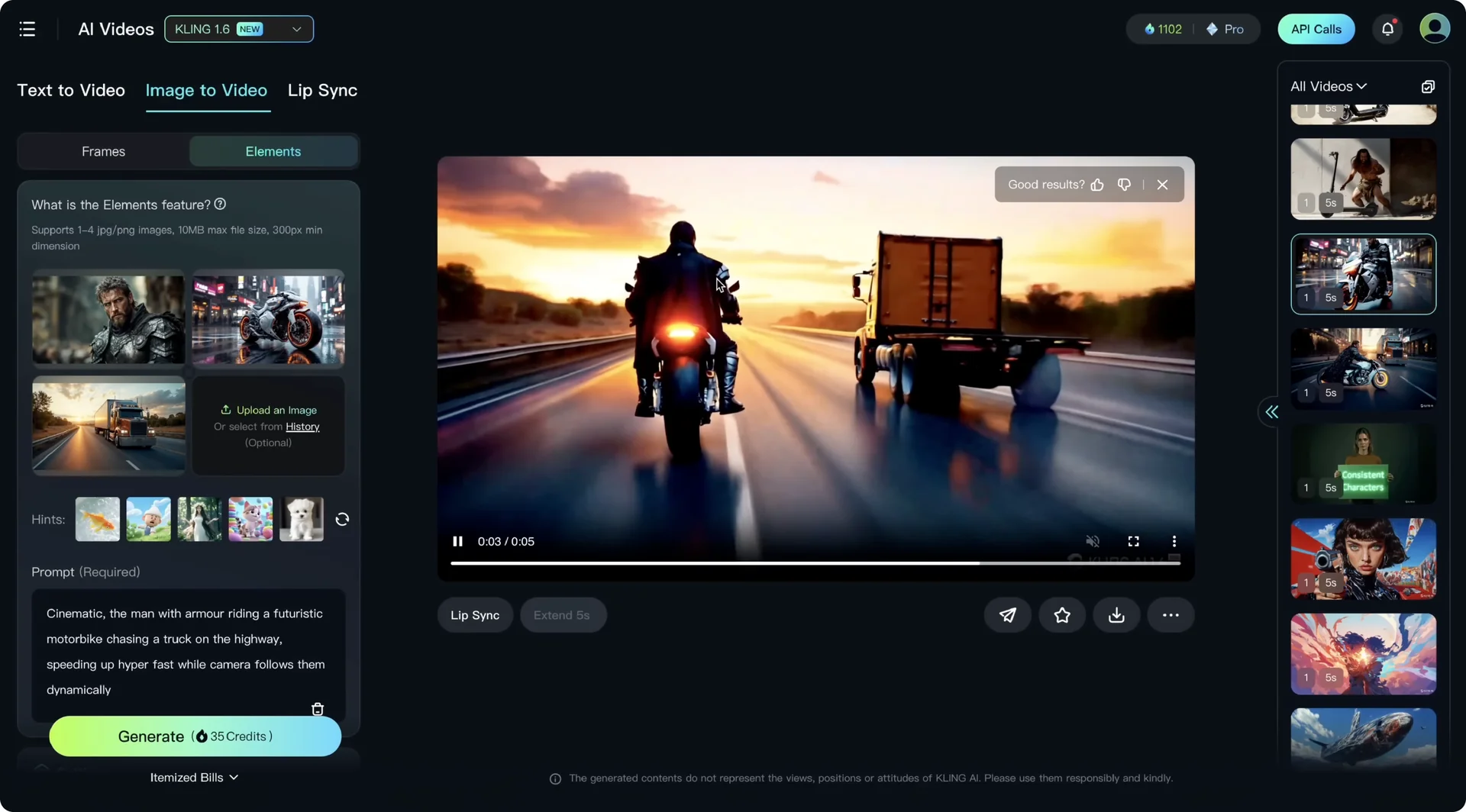1466x812 pixels.
Task: Pause the playing video
Action: click(x=457, y=541)
